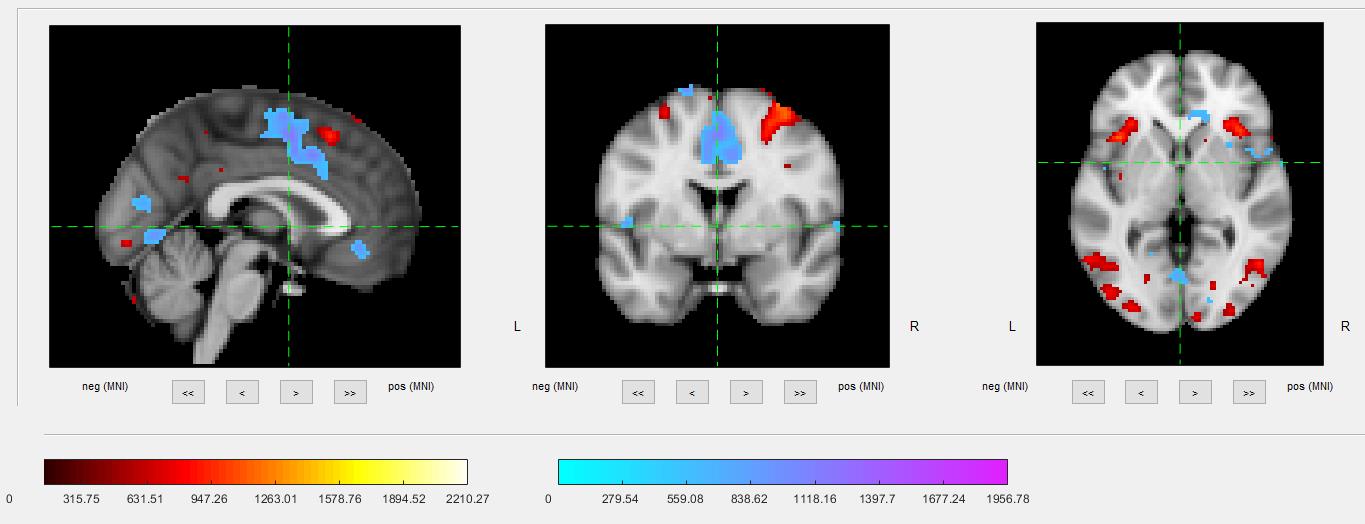This screenshot has width=1365, height=524.
Task: Click the hot colorbar maximum value 2210.27
Action: (468, 498)
